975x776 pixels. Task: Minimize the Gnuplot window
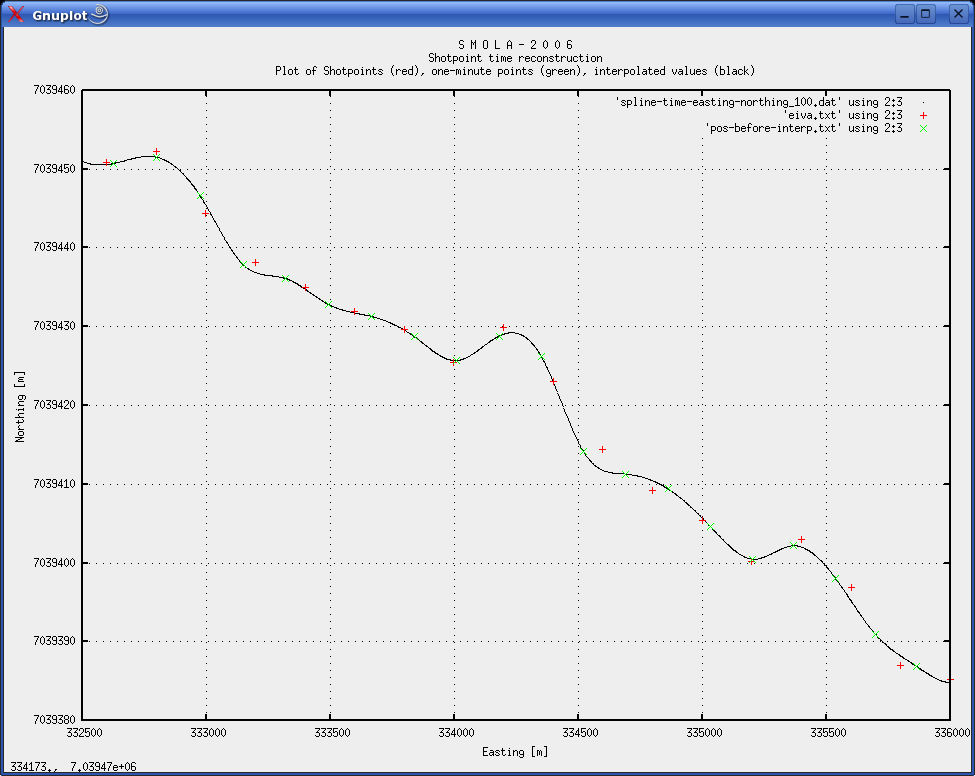tap(905, 14)
